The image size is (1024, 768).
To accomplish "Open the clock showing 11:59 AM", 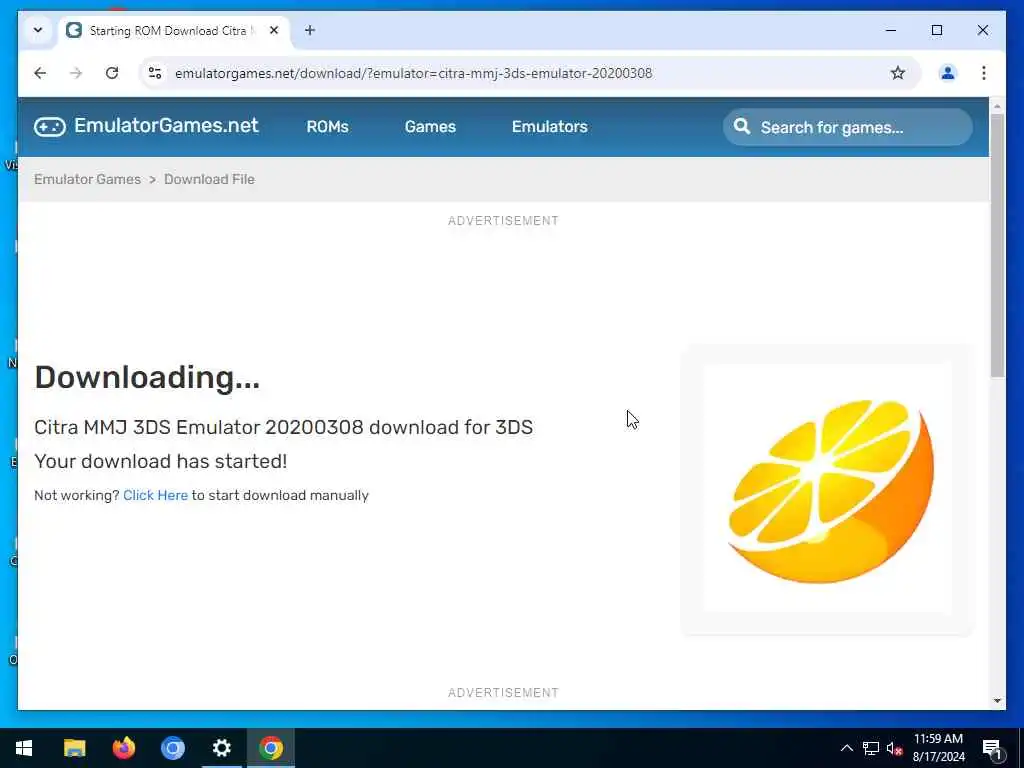I will coord(938,748).
